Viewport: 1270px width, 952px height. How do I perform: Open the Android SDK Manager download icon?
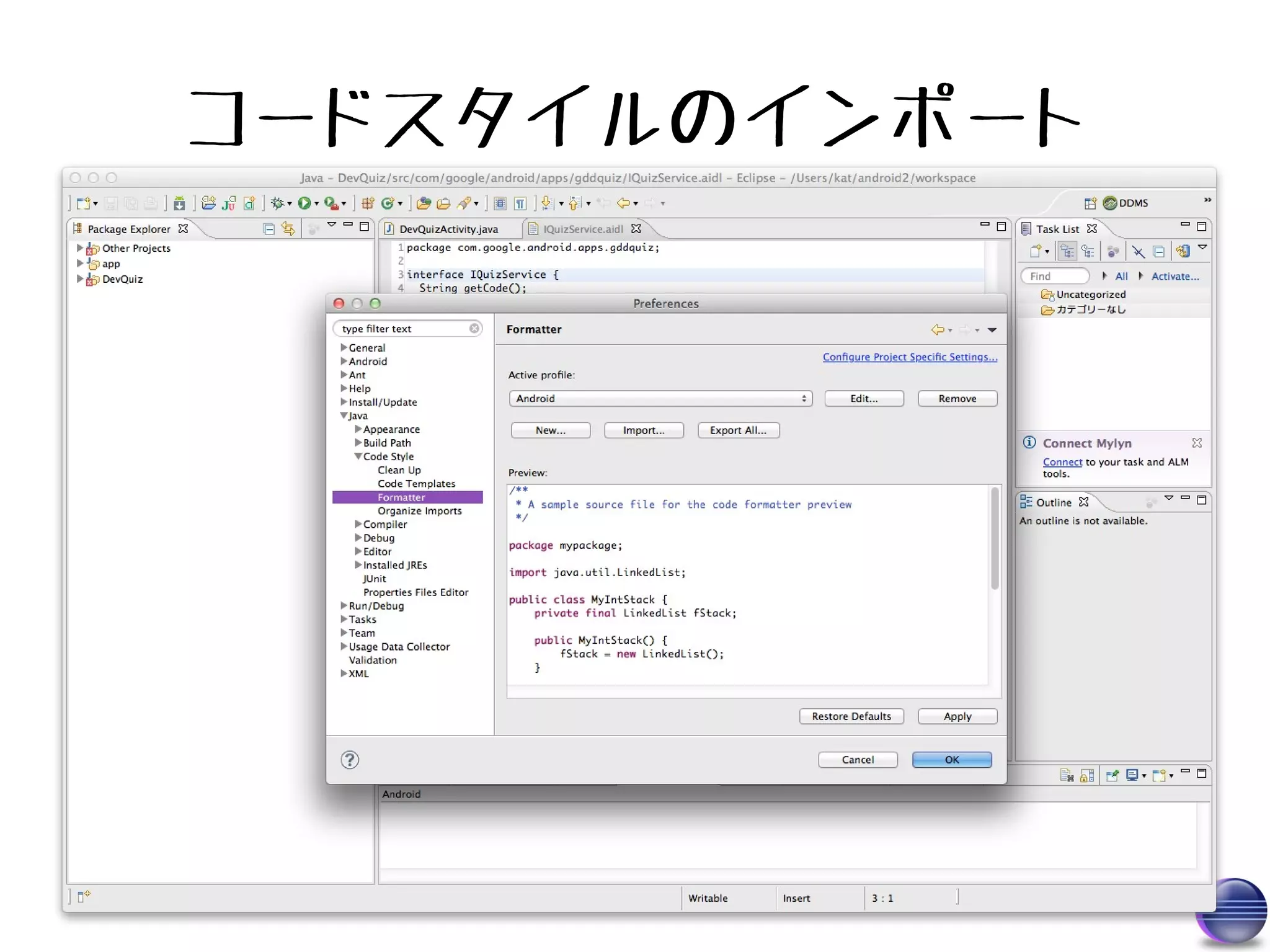(179, 203)
